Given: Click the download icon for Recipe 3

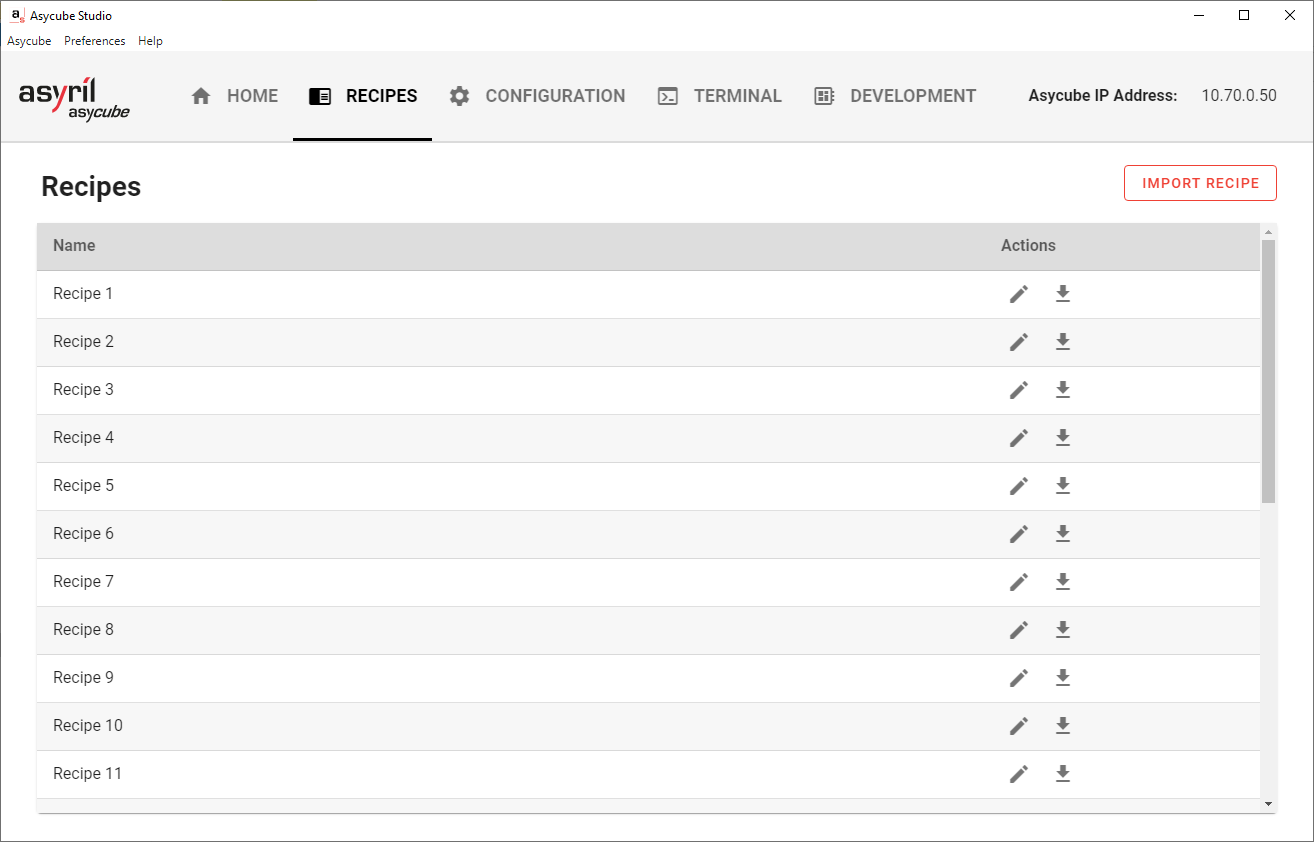Looking at the screenshot, I should tap(1063, 390).
